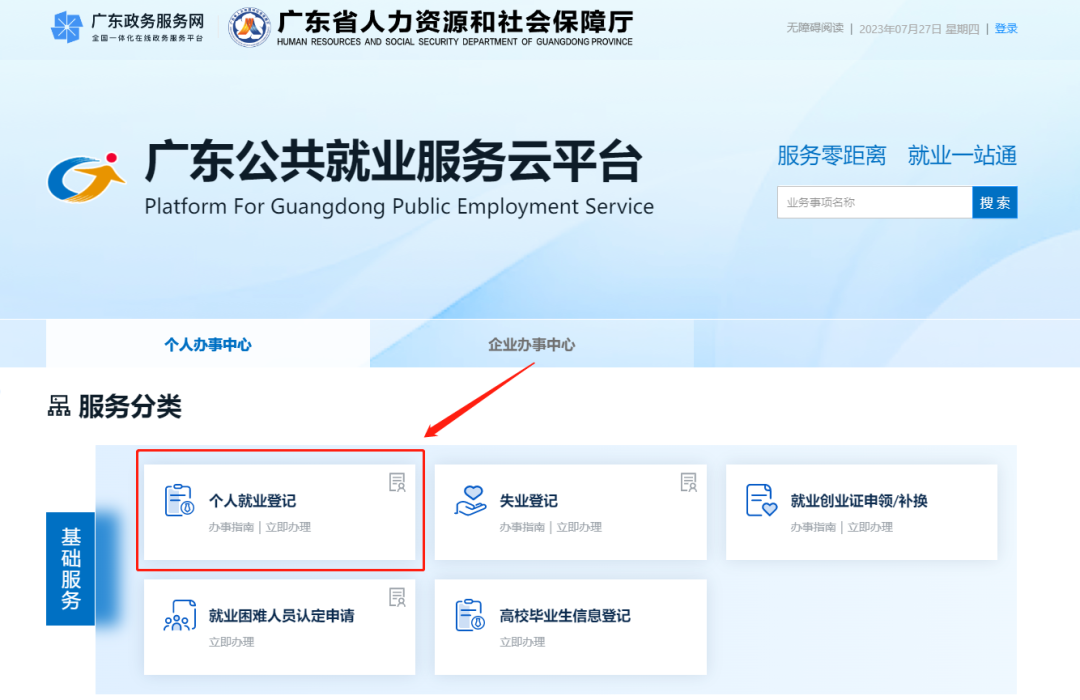Focus the 业务事项名称 search field
The image size is (1080, 700).
click(x=875, y=203)
